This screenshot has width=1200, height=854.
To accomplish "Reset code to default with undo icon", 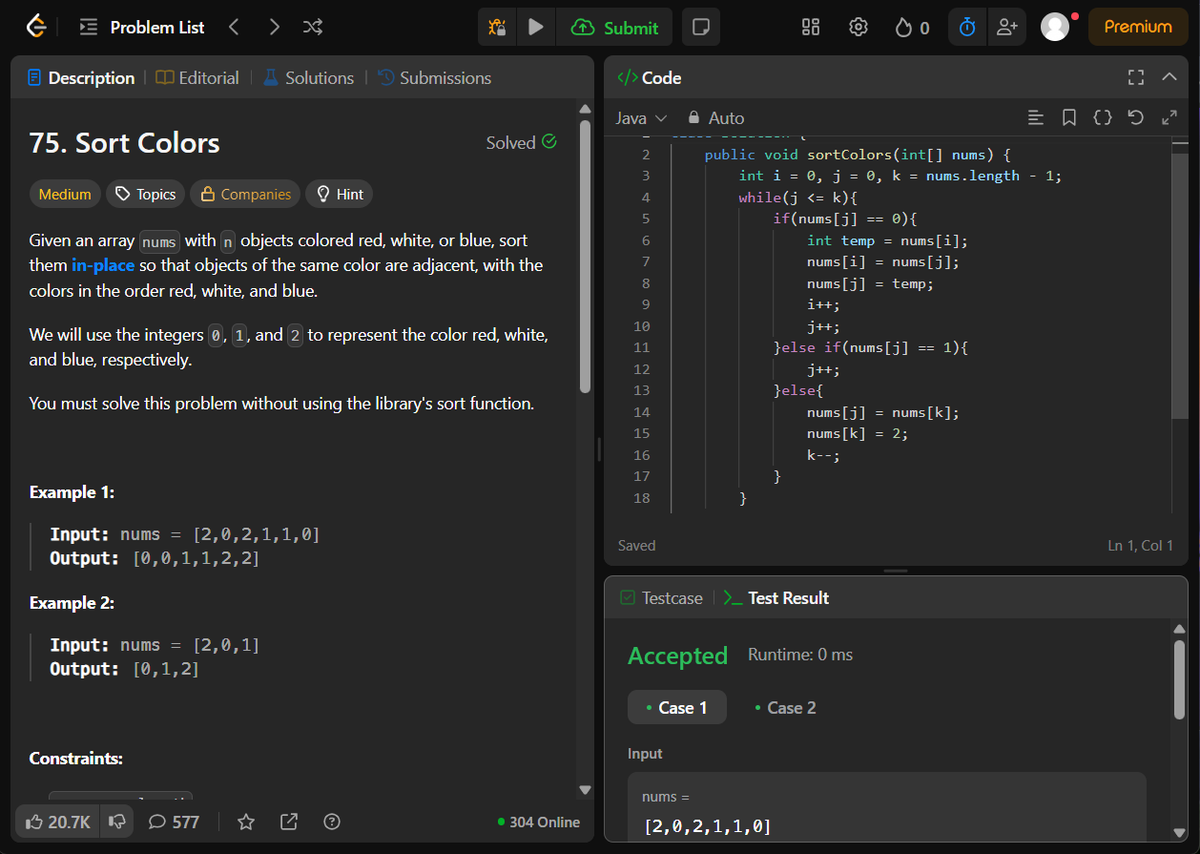I will click(x=1135, y=118).
